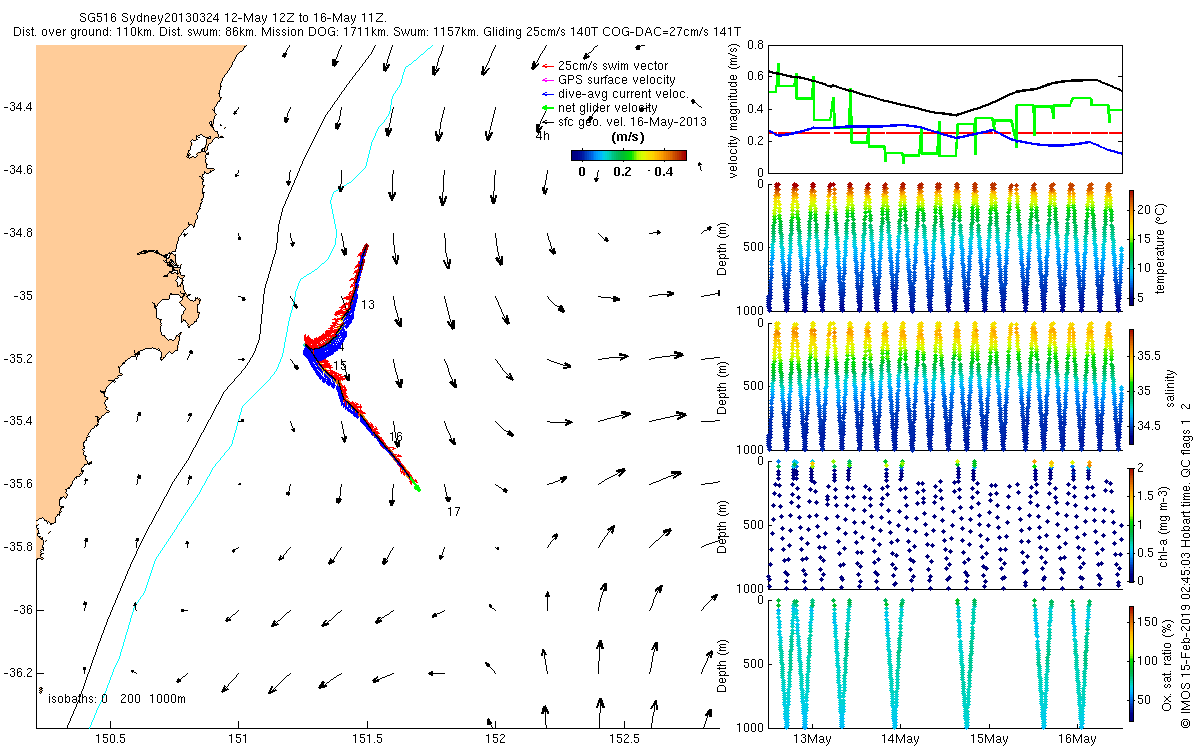Click the '16May' time axis tick label
1200x750 pixels.
pyautogui.click(x=1079, y=739)
